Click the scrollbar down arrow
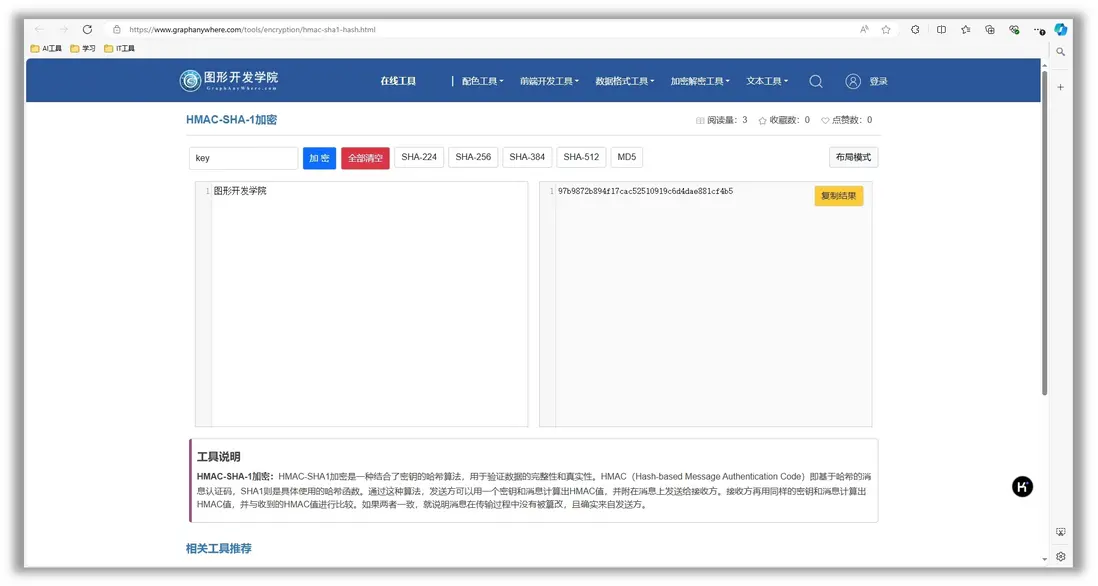1098x586 pixels. [x=1044, y=559]
